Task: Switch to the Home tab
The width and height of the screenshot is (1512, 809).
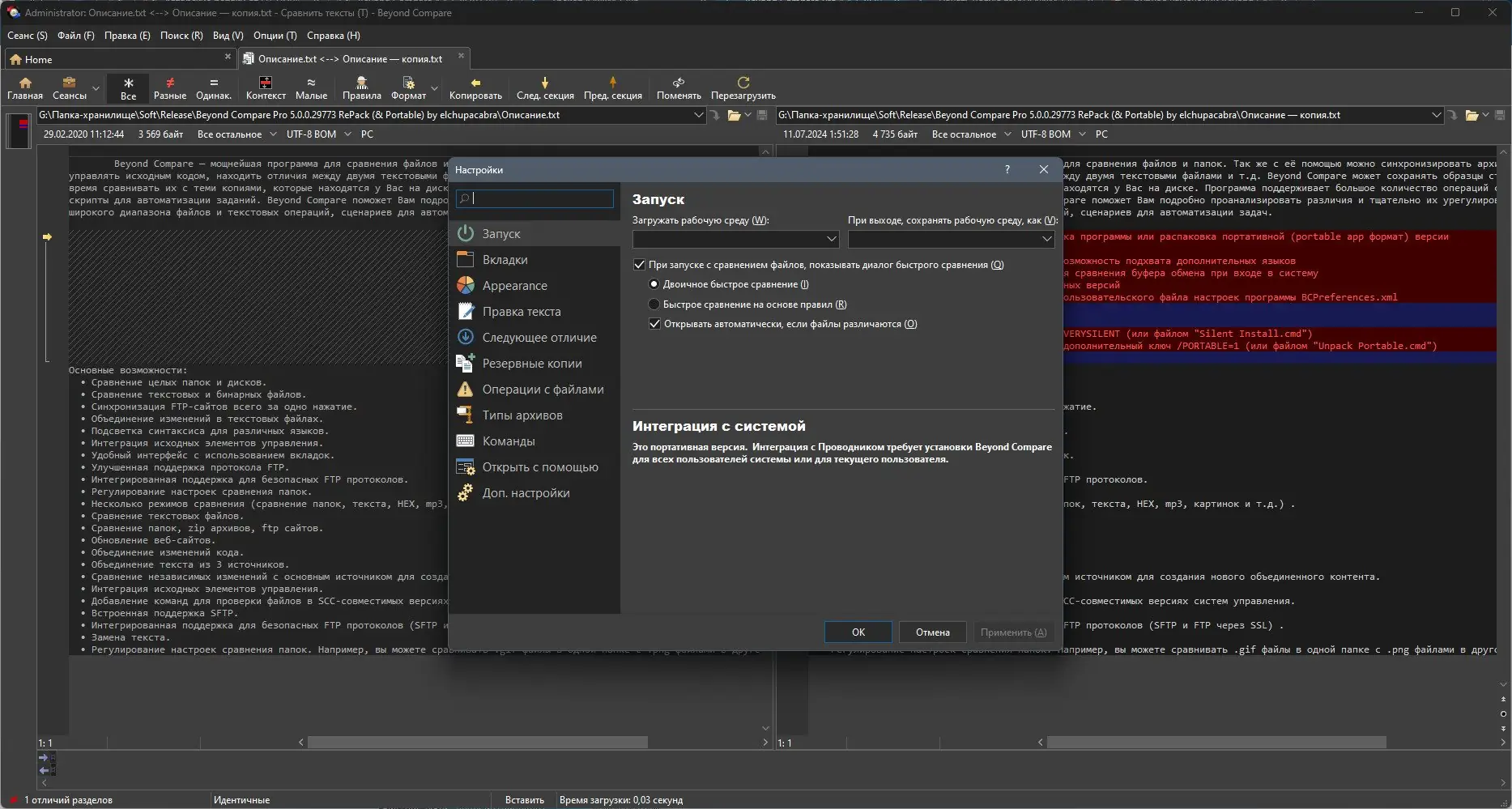Action: (38, 59)
